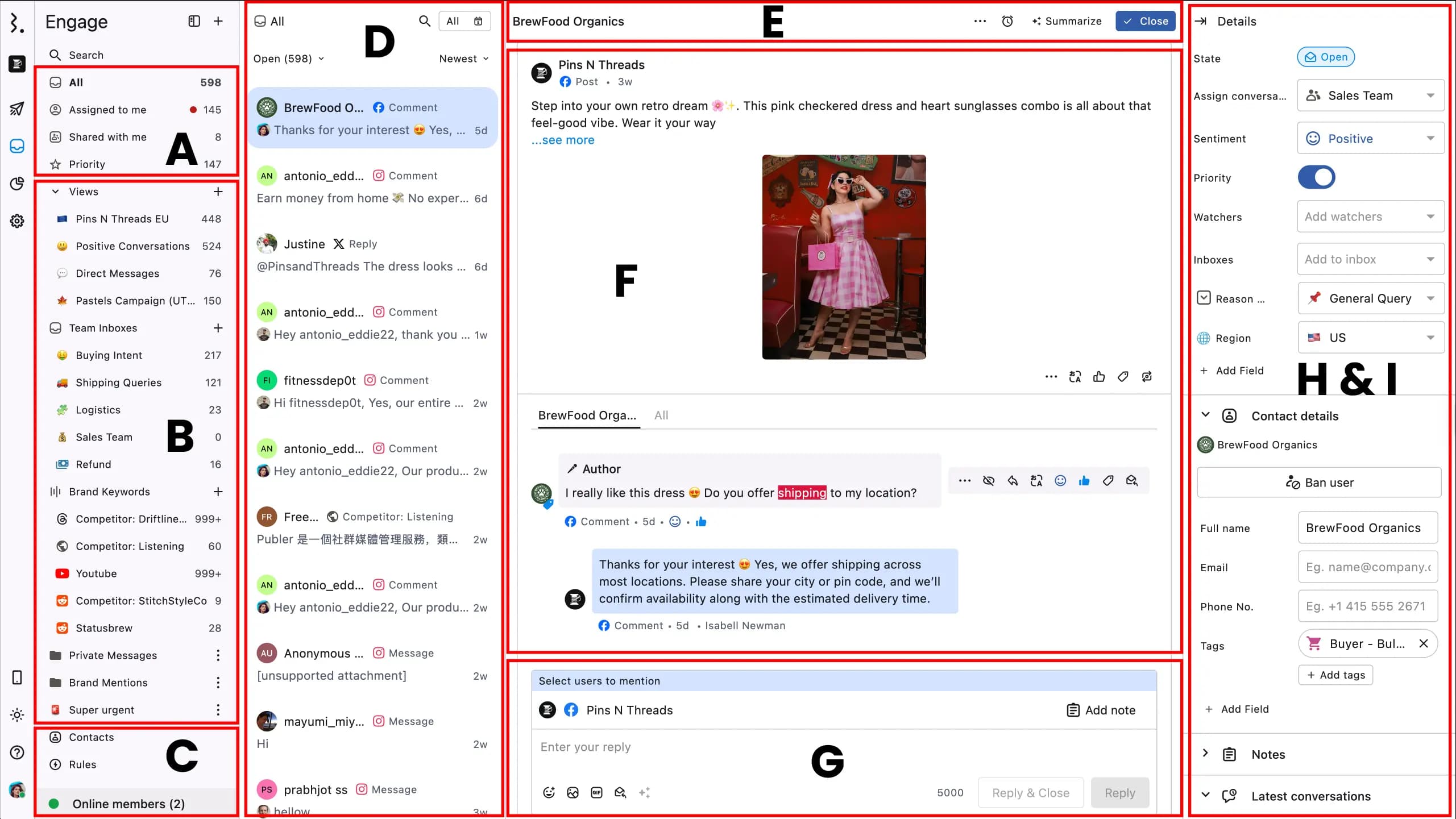Screen dimensions: 1456x819
Task: Collapse the Engage sidebar panel icon
Action: 194,21
